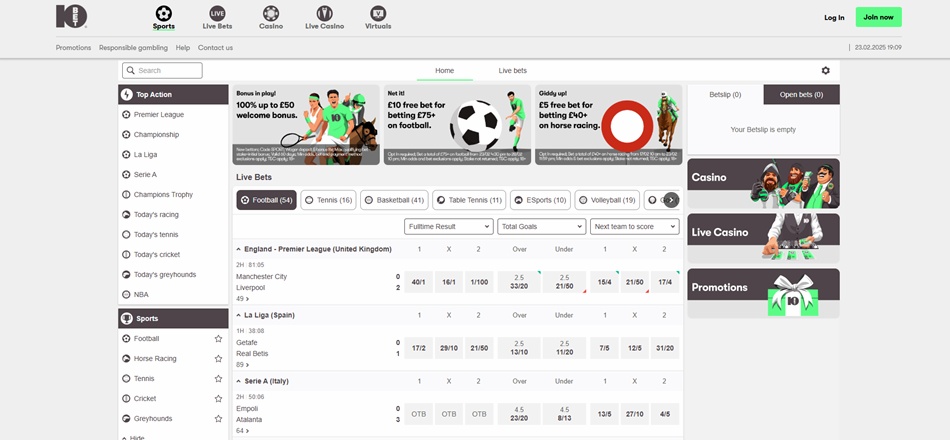The image size is (950, 440).
Task: Switch to the Live bets tab
Action: coord(513,71)
